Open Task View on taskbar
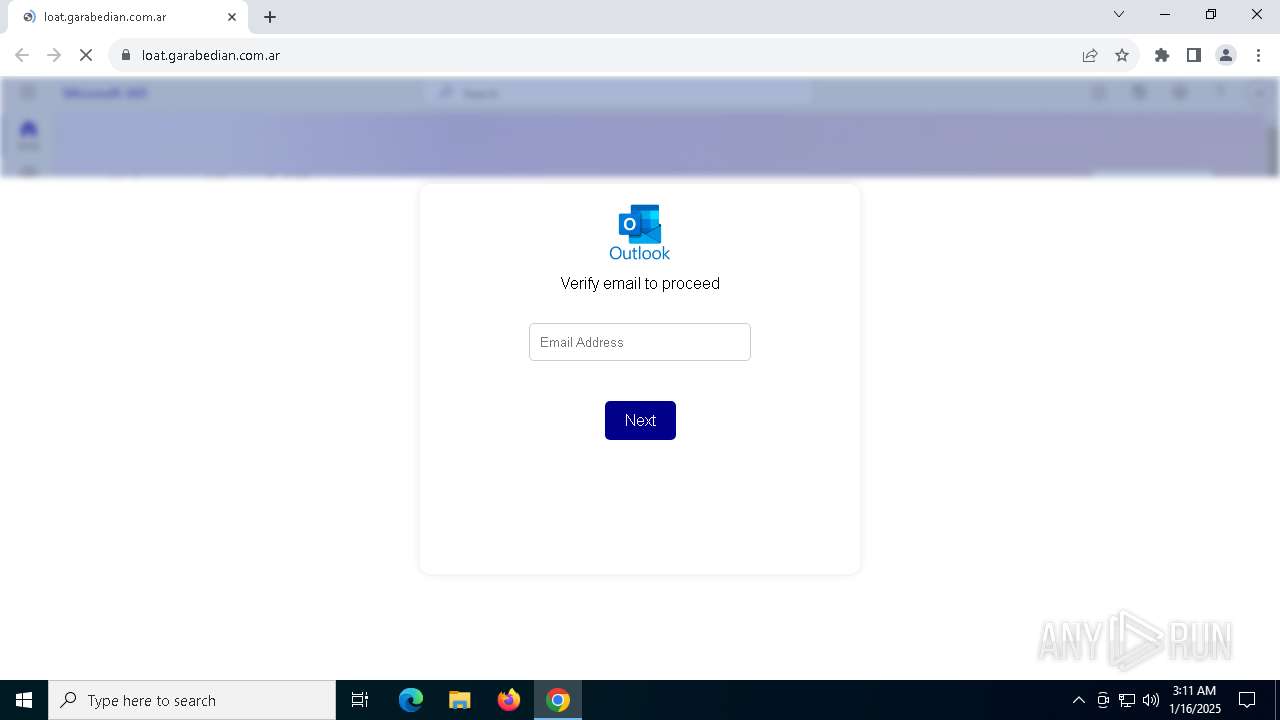The height and width of the screenshot is (720, 1280). [360, 700]
